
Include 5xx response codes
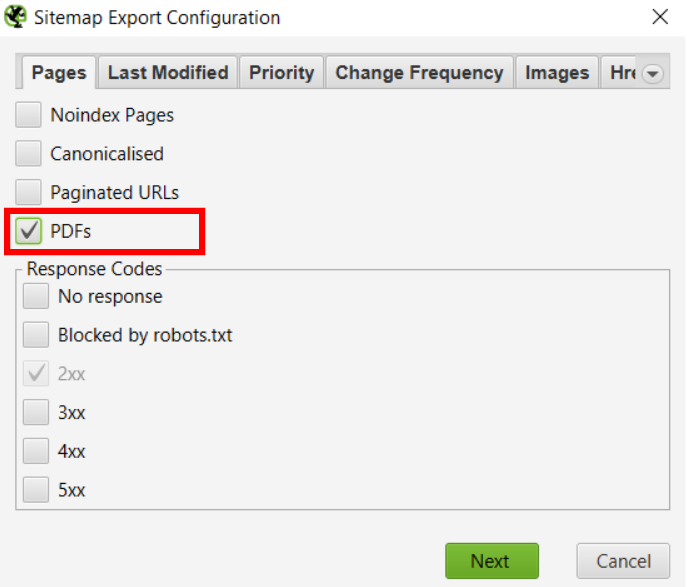click(x=36, y=489)
